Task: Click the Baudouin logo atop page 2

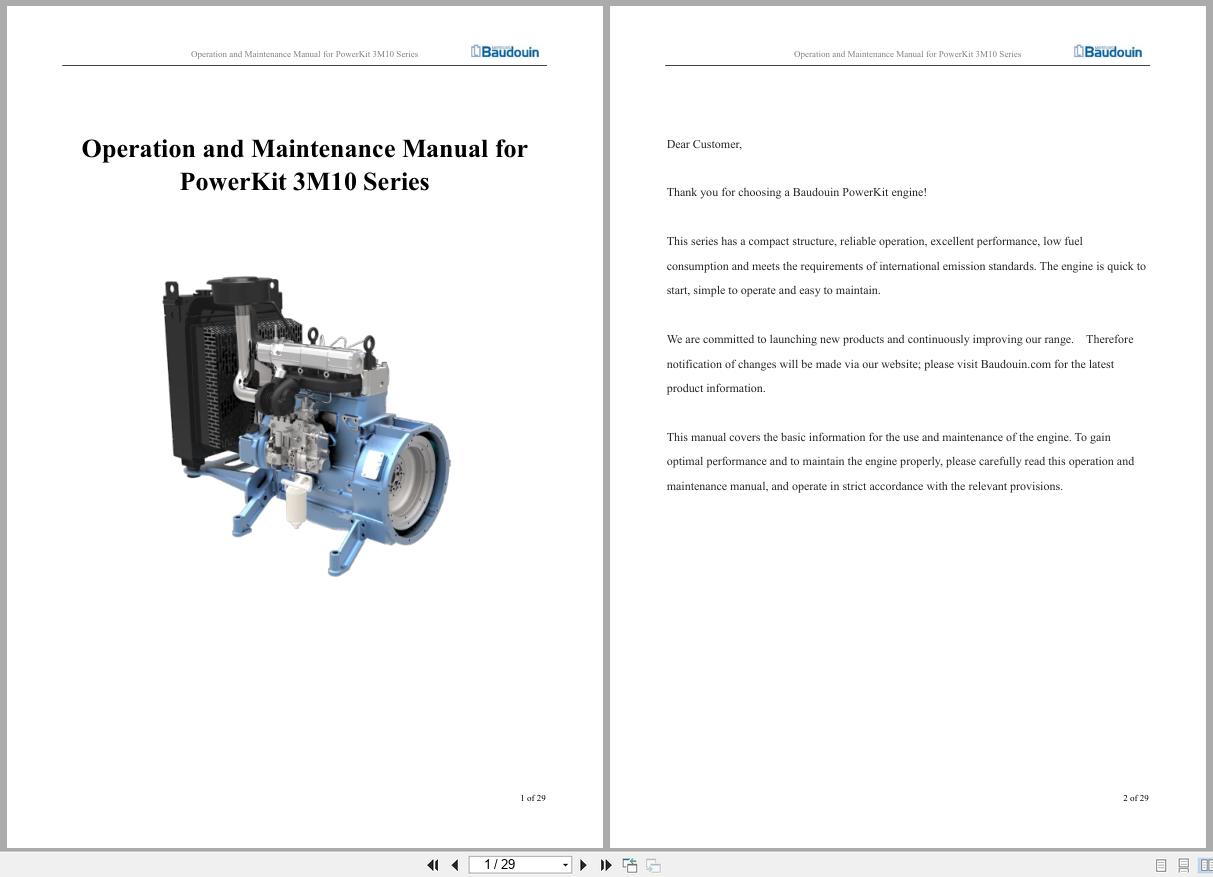Action: click(1108, 50)
